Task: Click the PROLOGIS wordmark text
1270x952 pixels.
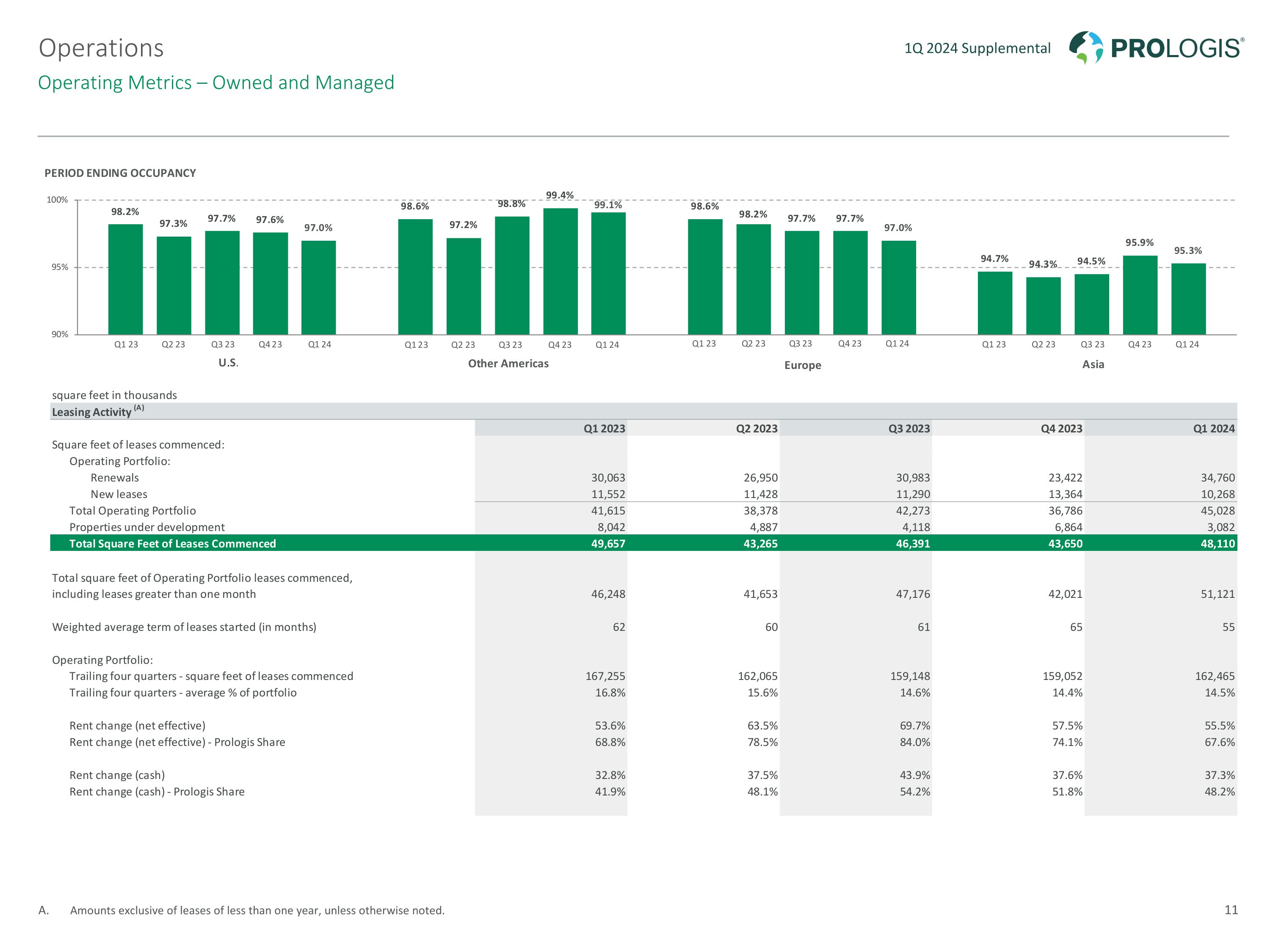Action: [1176, 48]
